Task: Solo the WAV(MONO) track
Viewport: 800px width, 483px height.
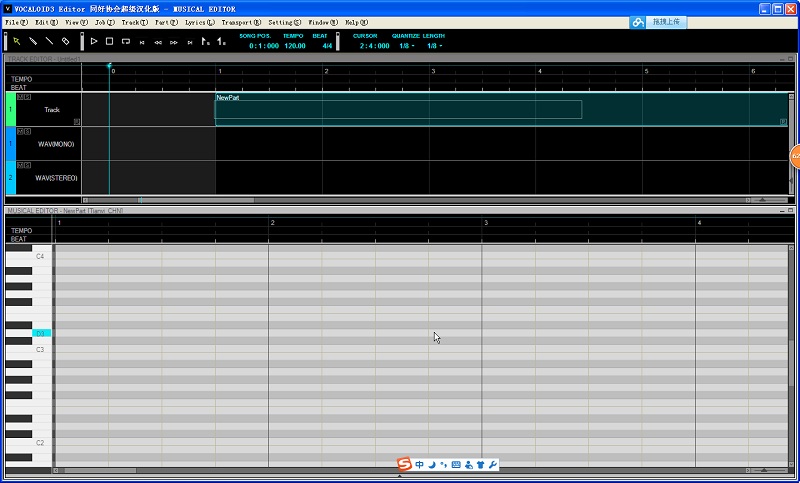Action: [x=27, y=131]
